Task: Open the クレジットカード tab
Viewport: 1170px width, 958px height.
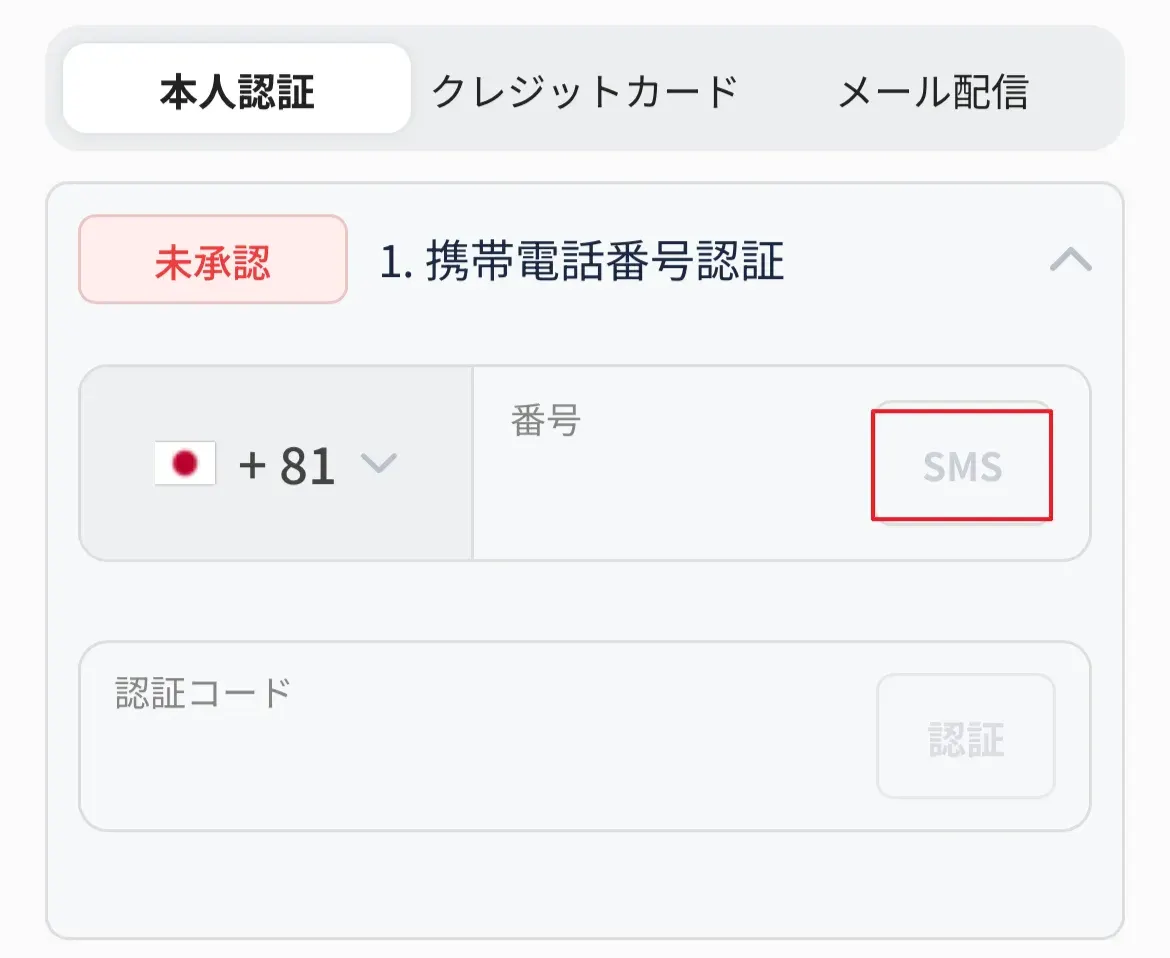Action: click(584, 92)
